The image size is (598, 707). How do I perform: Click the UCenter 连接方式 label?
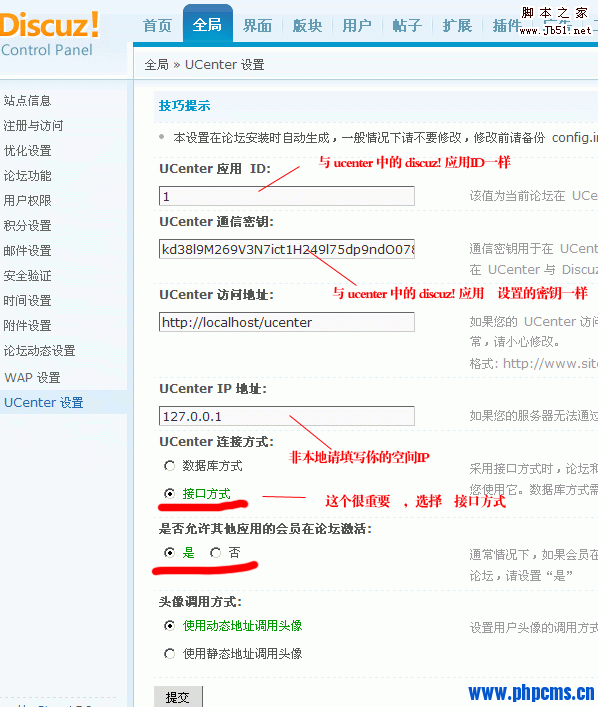tap(216, 441)
